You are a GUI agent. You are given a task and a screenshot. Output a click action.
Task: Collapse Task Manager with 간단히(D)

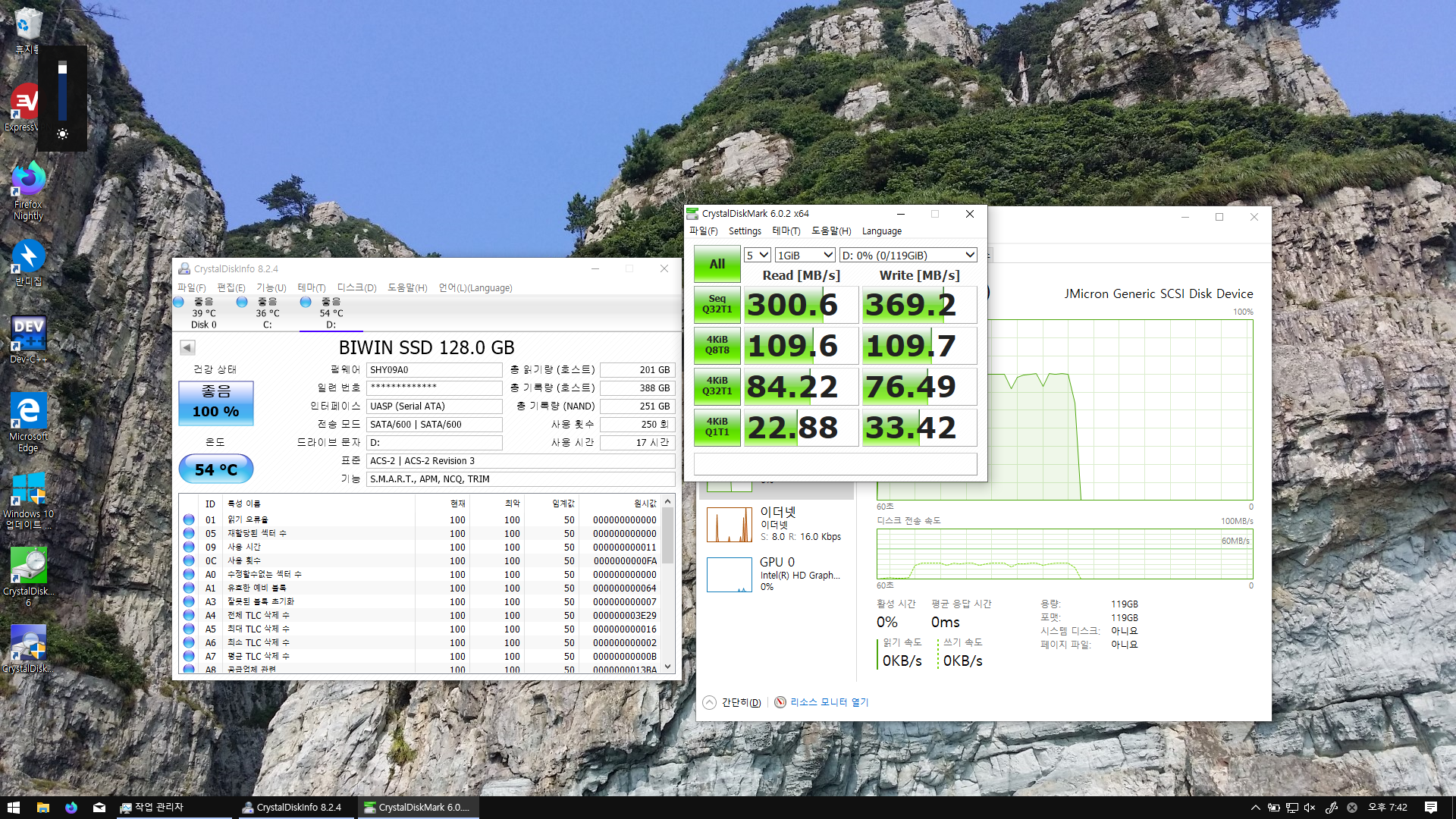pyautogui.click(x=732, y=702)
